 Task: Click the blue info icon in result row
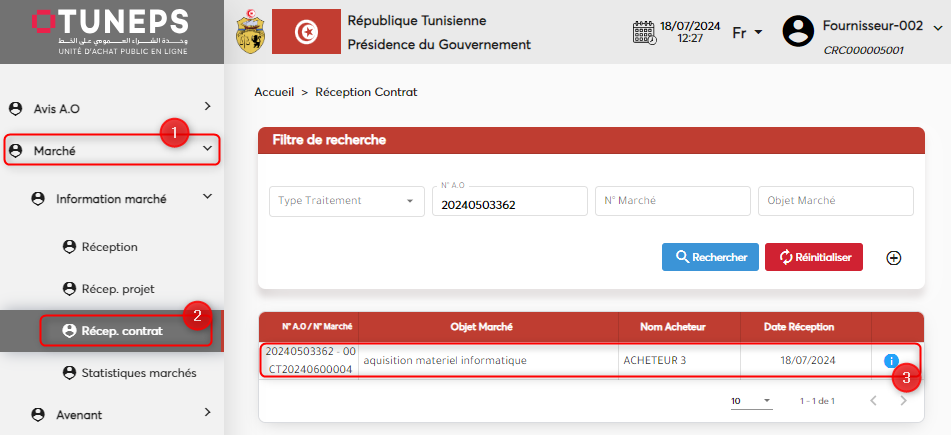(x=889, y=361)
